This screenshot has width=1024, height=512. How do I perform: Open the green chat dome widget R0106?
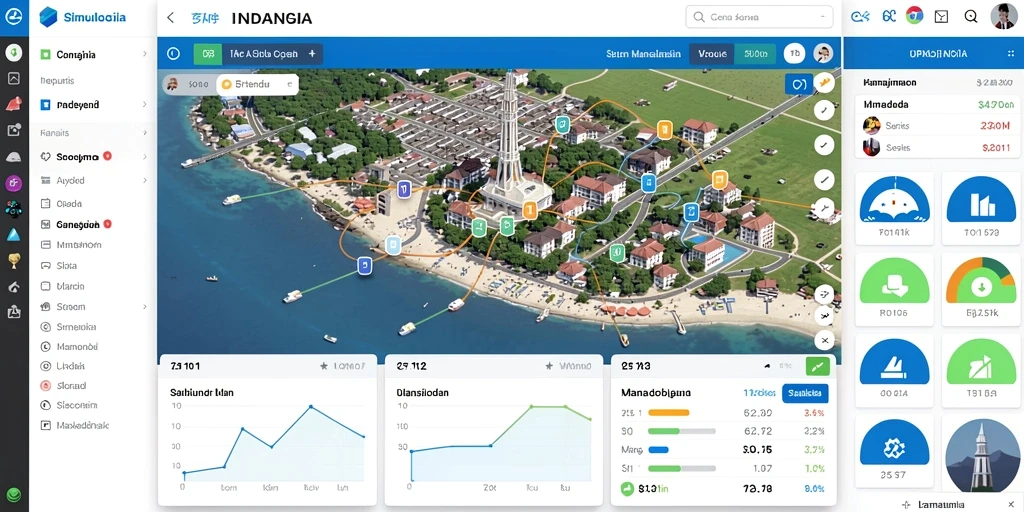tap(894, 289)
